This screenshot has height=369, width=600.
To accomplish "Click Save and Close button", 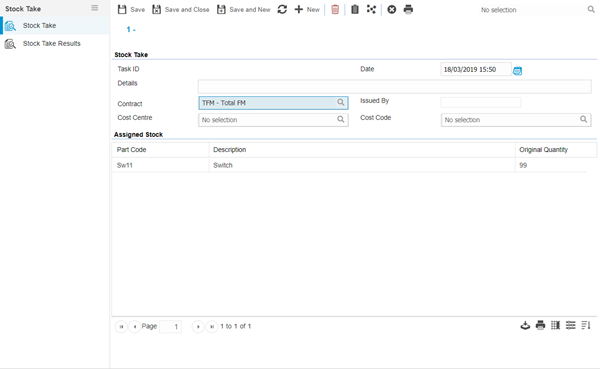I will pos(181,10).
